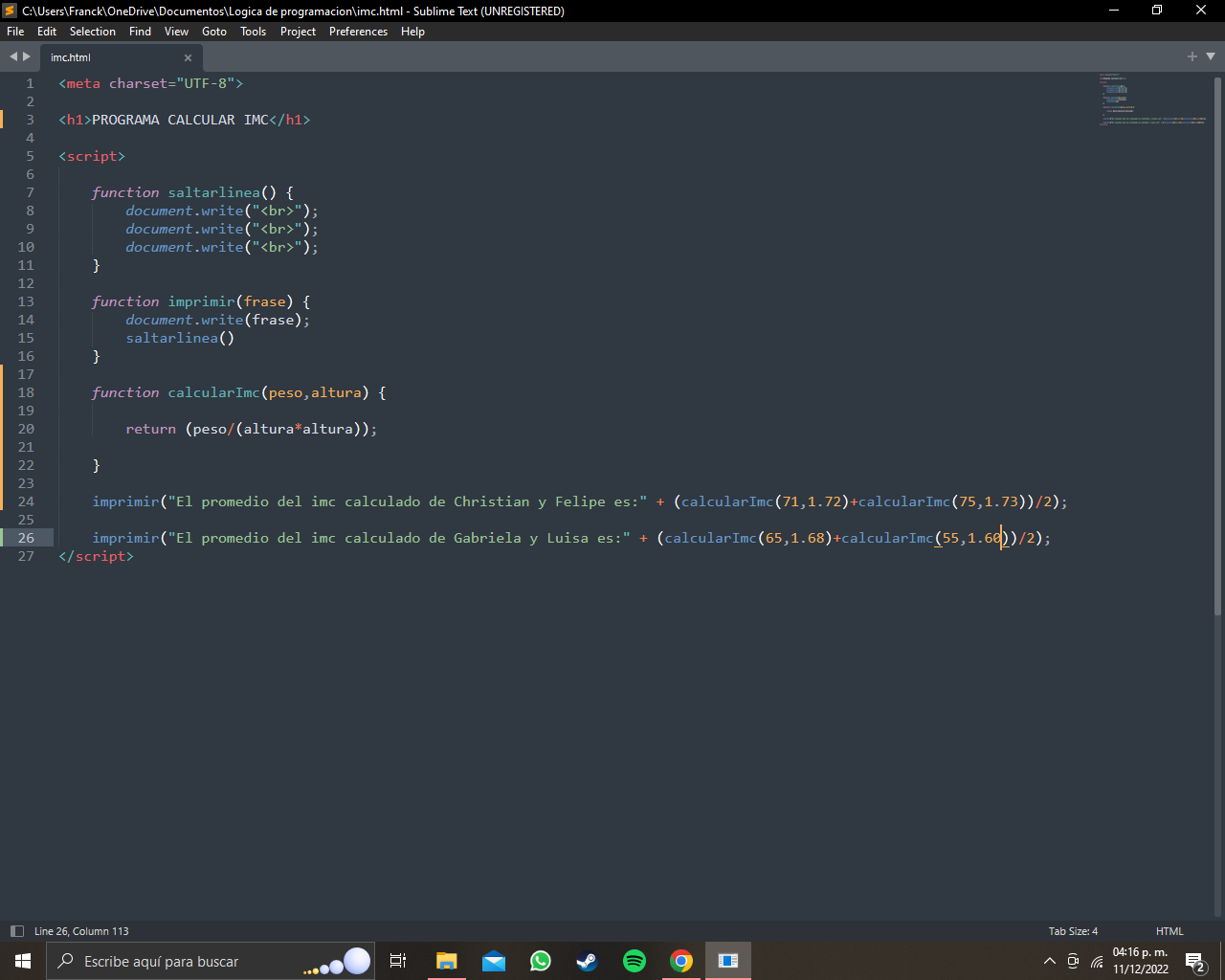Image resolution: width=1225 pixels, height=980 pixels.
Task: Open the tab list dropdown arrow
Action: (1211, 56)
